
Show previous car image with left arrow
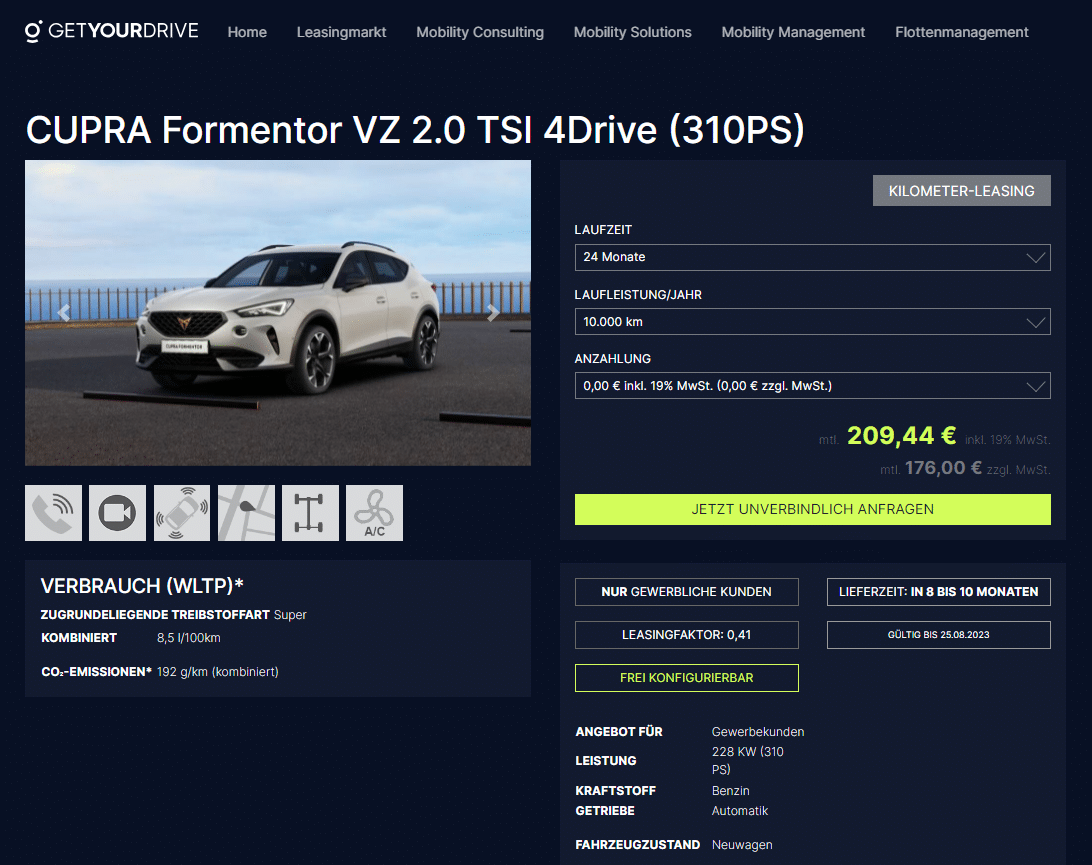63,313
